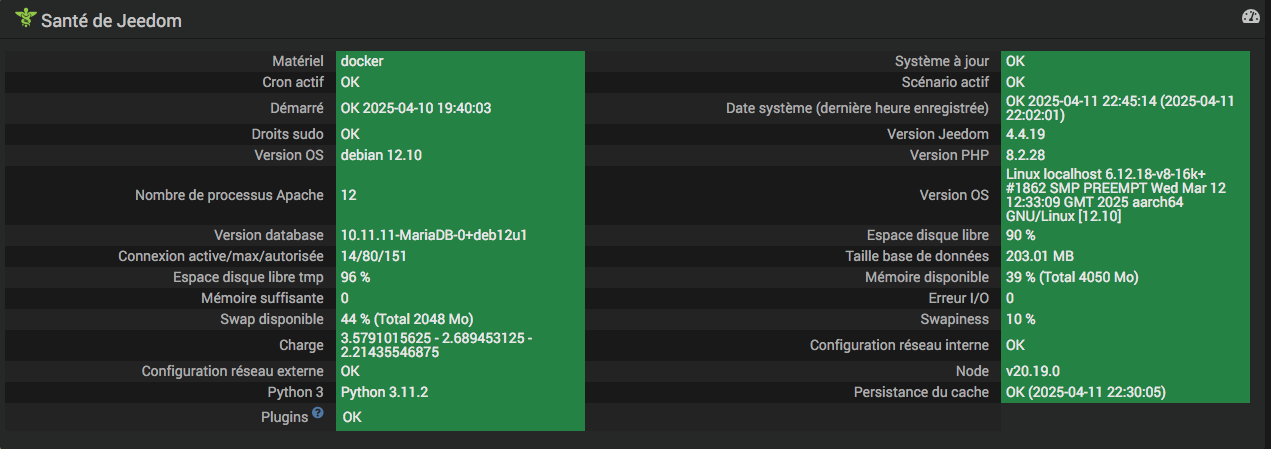The height and width of the screenshot is (449, 1271).
Task: Select the Charge load average values
Action: point(436,345)
